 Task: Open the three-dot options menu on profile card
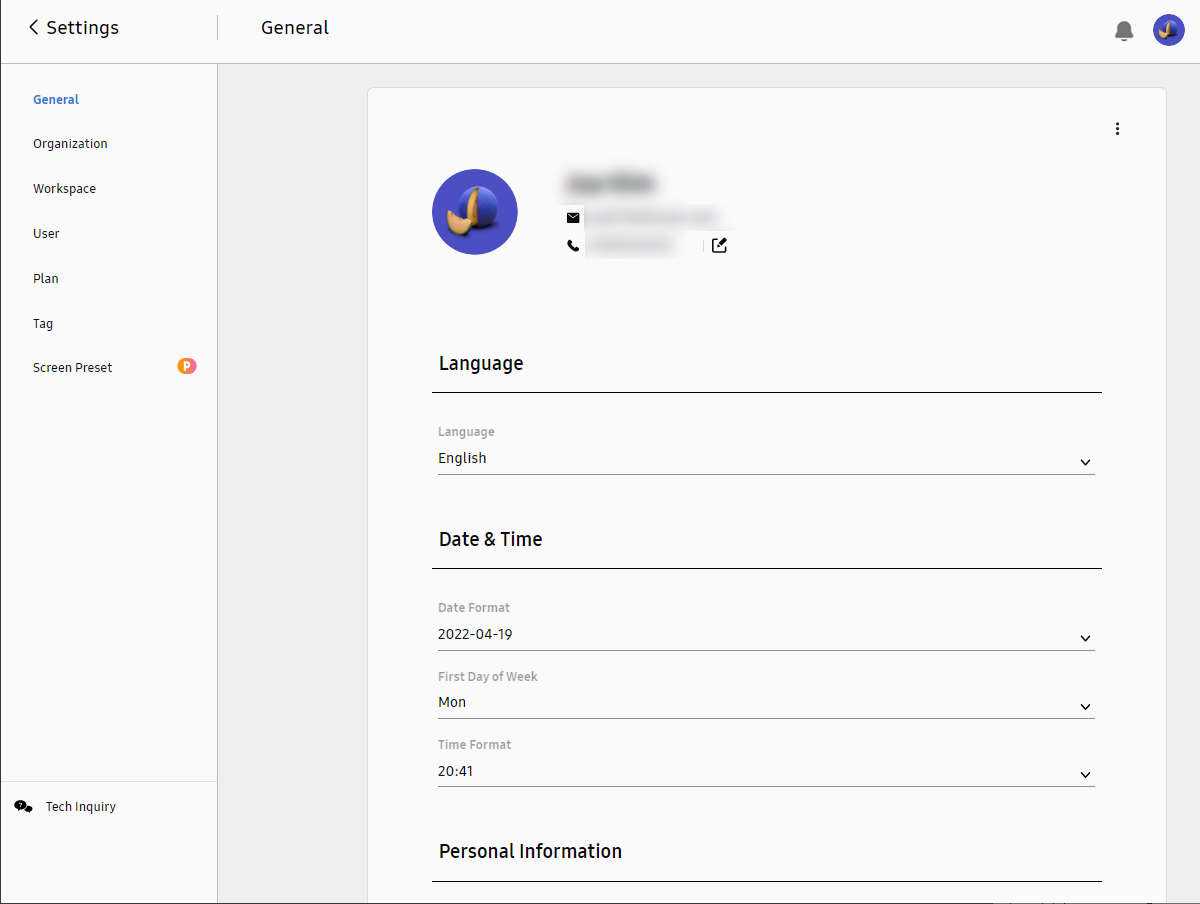coord(1117,128)
